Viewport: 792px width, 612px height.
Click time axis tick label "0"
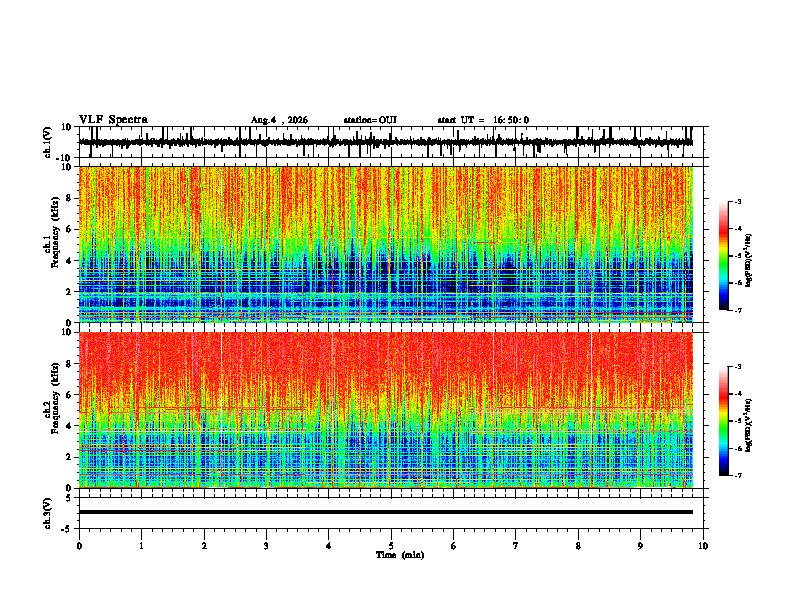79,546
